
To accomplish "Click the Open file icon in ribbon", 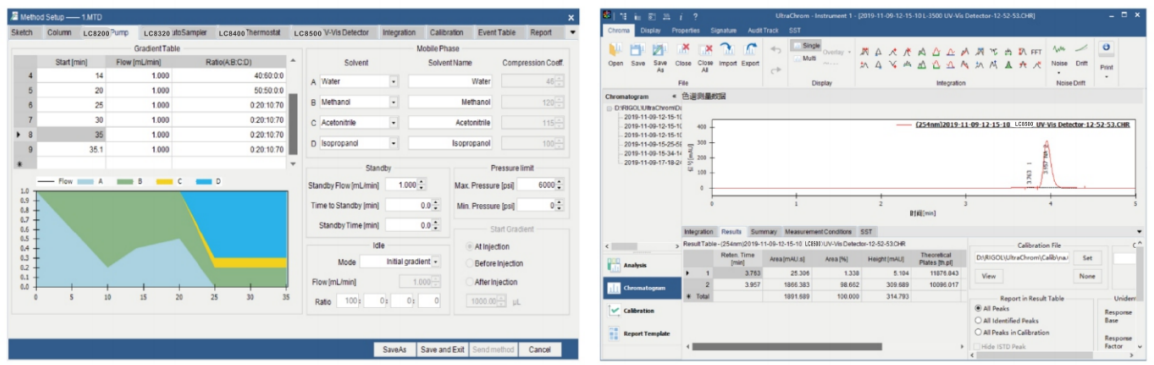I will [615, 50].
